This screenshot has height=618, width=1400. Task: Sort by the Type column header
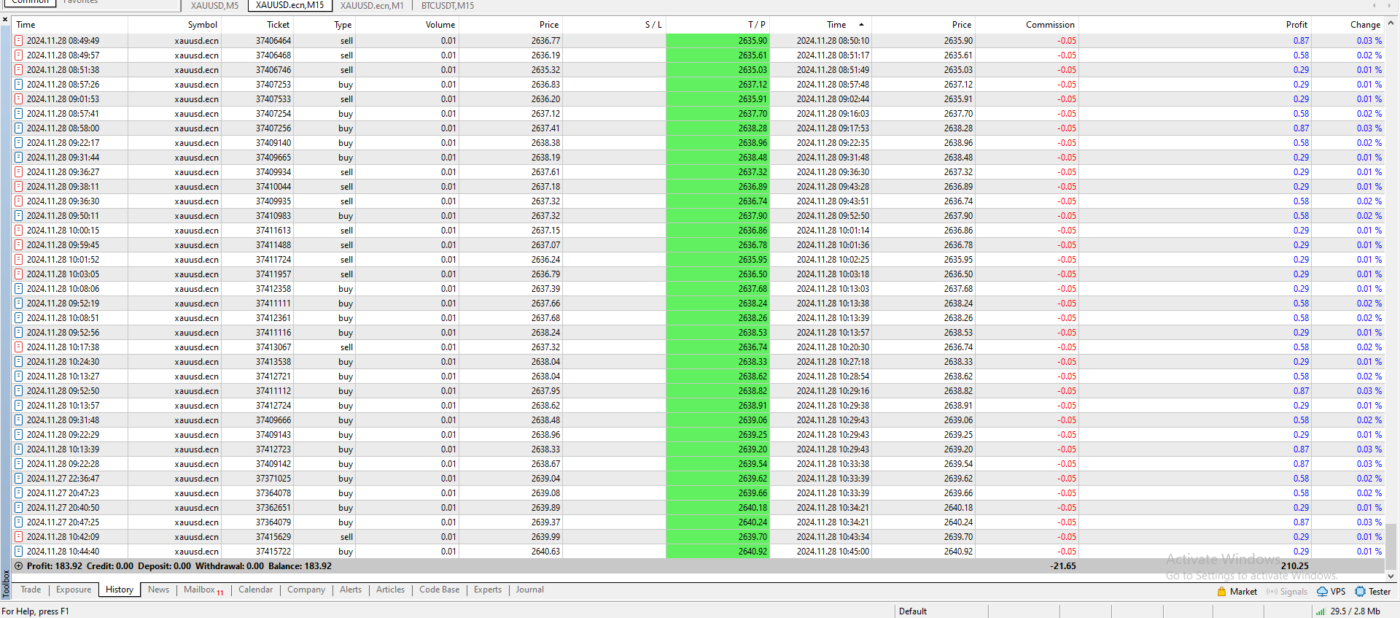coord(343,24)
